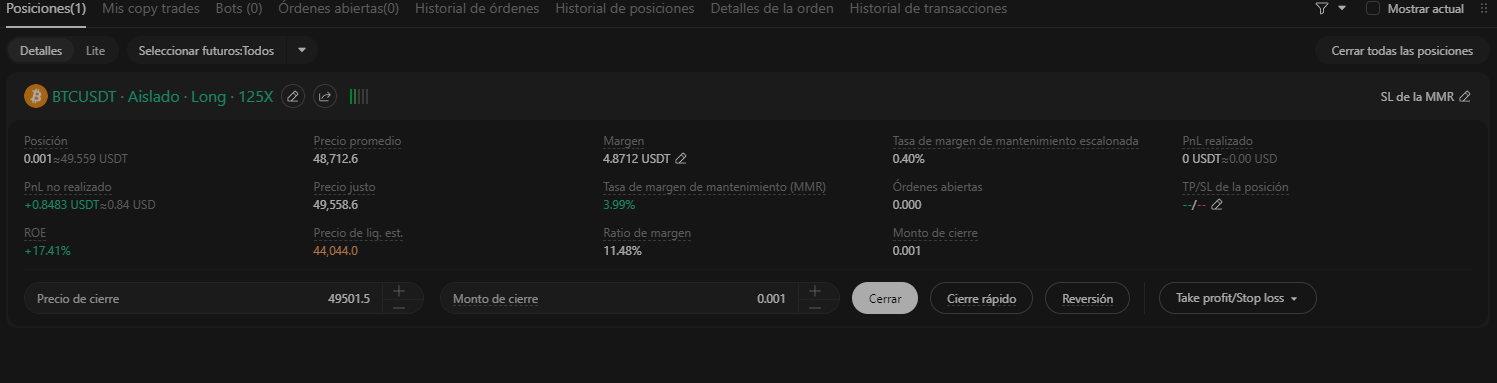Viewport: 1497px width, 383px height.
Task: Edit margin pencil next to 4.8712 USDT
Action: coord(681,158)
